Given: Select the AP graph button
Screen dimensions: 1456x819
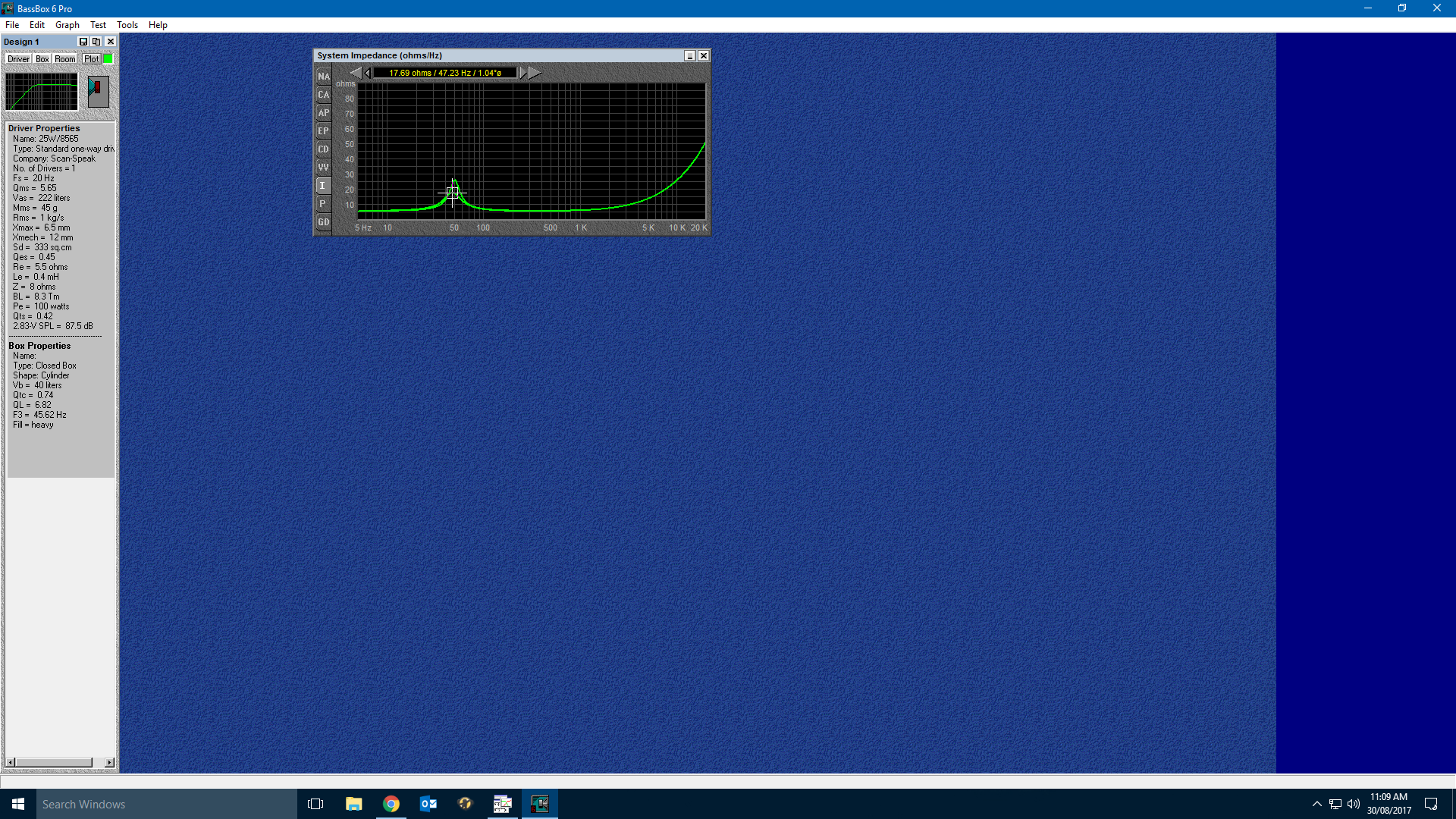Looking at the screenshot, I should [324, 113].
